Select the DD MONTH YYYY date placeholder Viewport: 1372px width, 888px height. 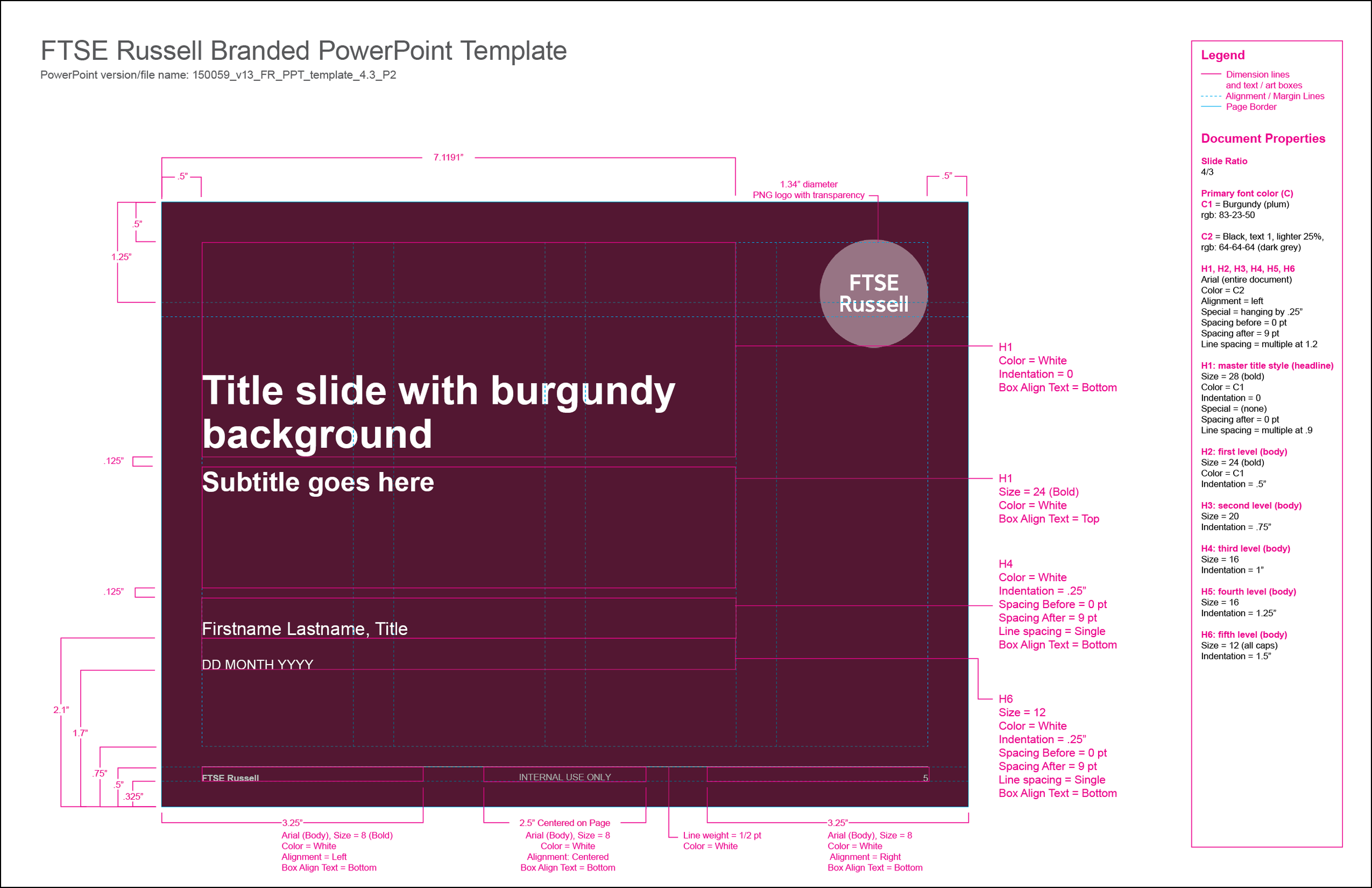tap(257, 664)
